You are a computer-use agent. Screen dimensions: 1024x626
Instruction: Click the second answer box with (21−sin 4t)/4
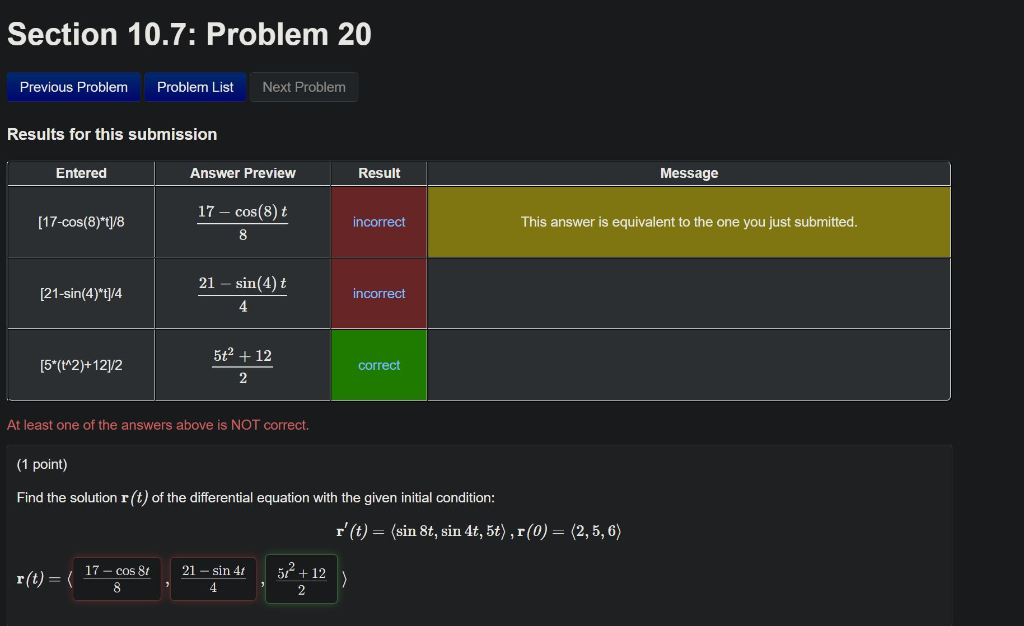pos(213,578)
